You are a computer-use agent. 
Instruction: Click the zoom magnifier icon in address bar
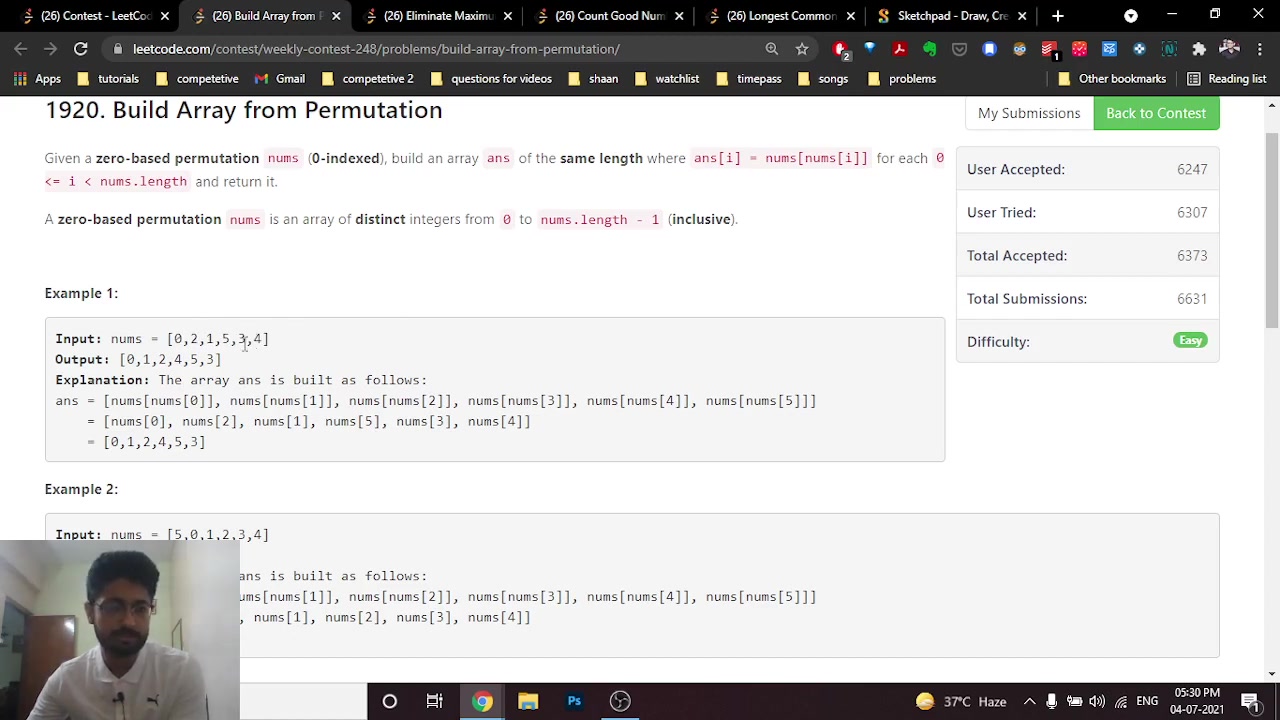pyautogui.click(x=771, y=48)
